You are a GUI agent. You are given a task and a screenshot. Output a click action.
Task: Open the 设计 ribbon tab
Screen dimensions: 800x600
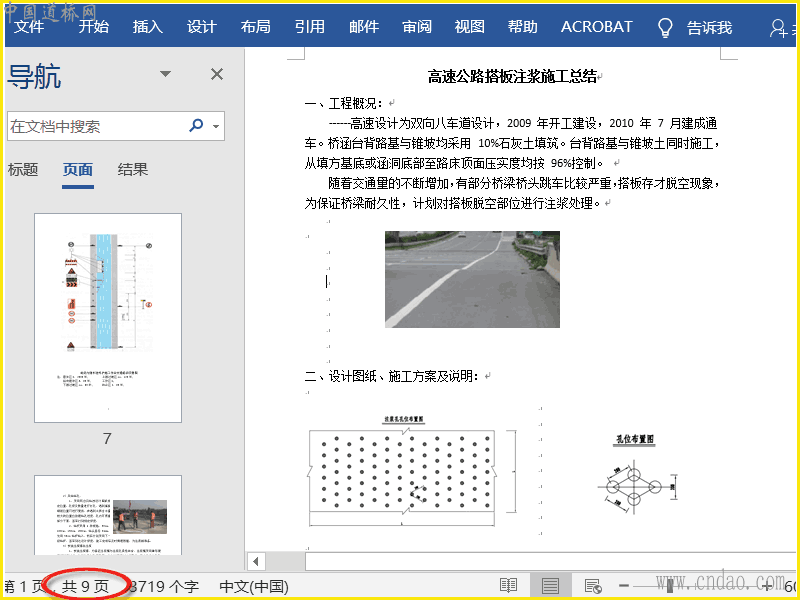pos(202,27)
